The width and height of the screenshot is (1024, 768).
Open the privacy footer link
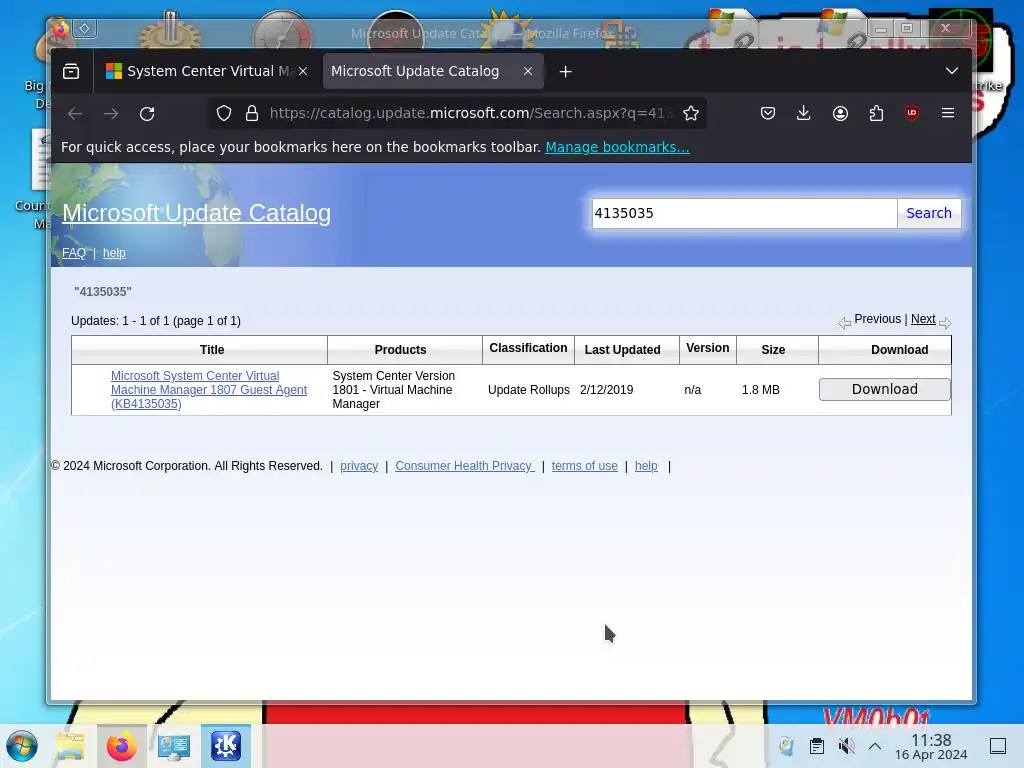[x=359, y=466]
